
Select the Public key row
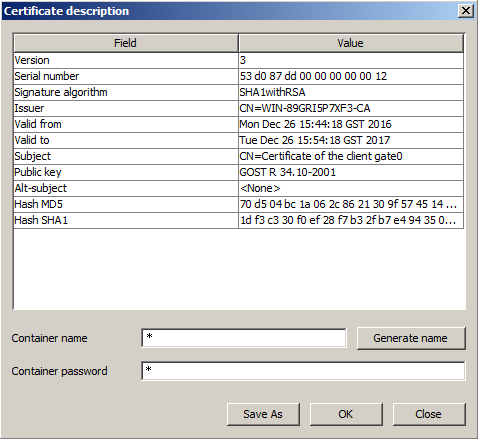(238, 172)
